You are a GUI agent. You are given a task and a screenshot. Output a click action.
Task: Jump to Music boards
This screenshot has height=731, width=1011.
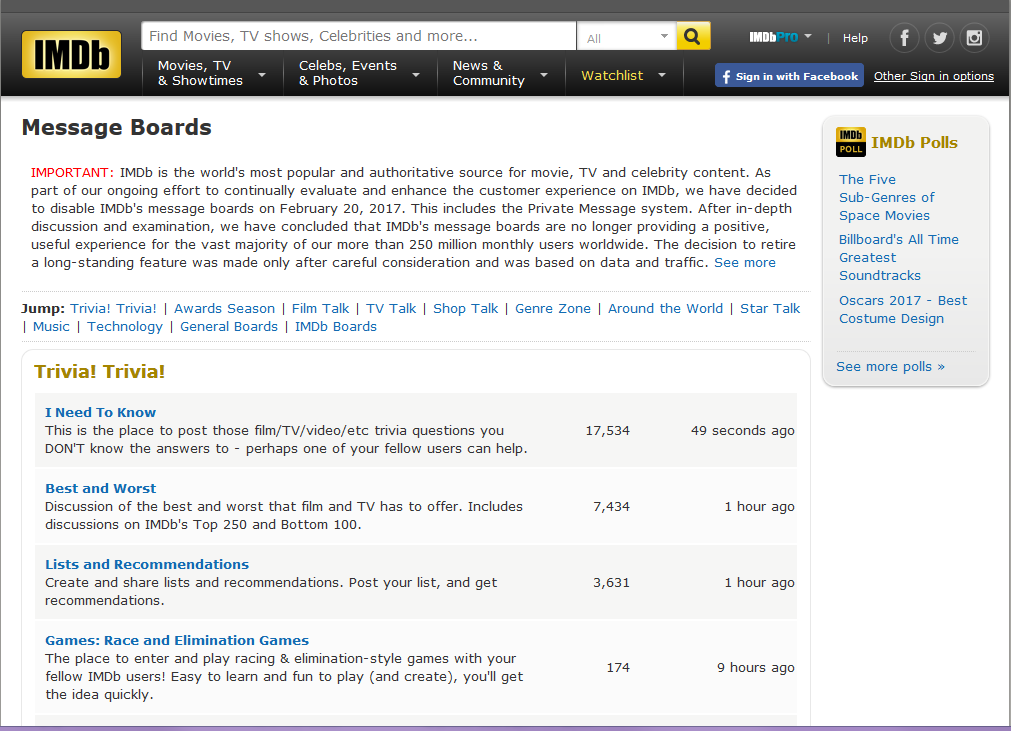51,326
